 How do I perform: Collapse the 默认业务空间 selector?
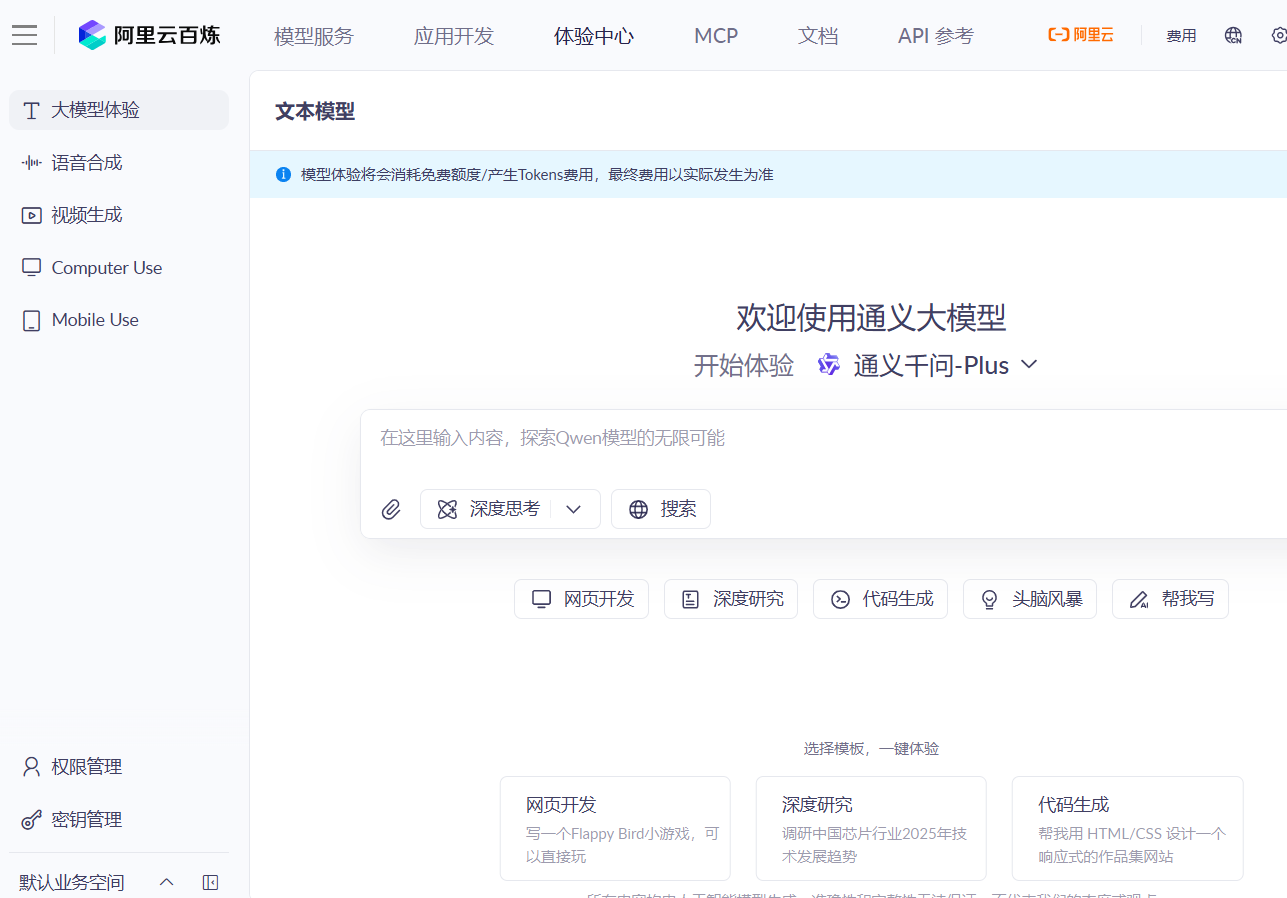166,882
